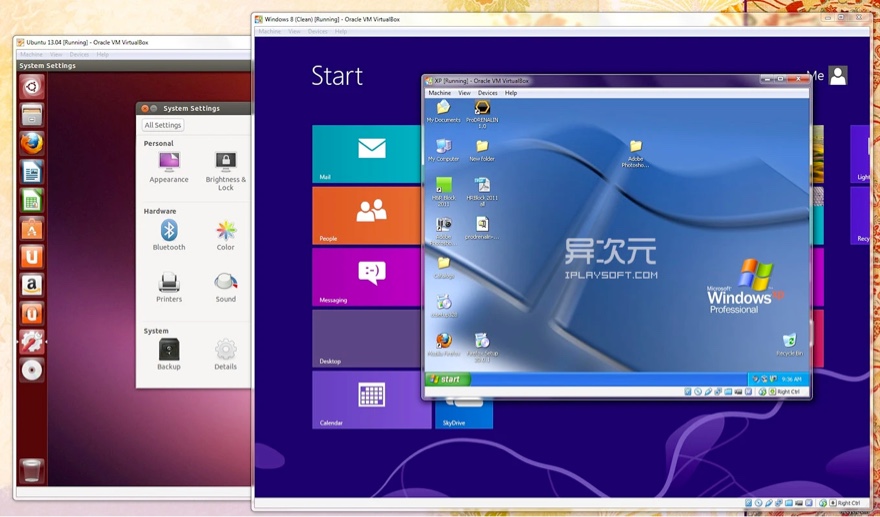
Task: Open Bluetooth settings in Hardware section
Action: pyautogui.click(x=168, y=235)
